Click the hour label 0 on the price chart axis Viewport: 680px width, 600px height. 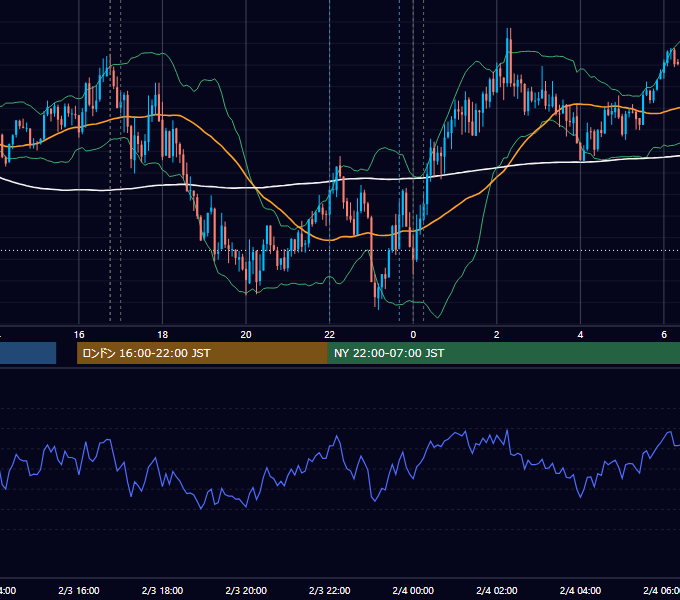click(413, 335)
